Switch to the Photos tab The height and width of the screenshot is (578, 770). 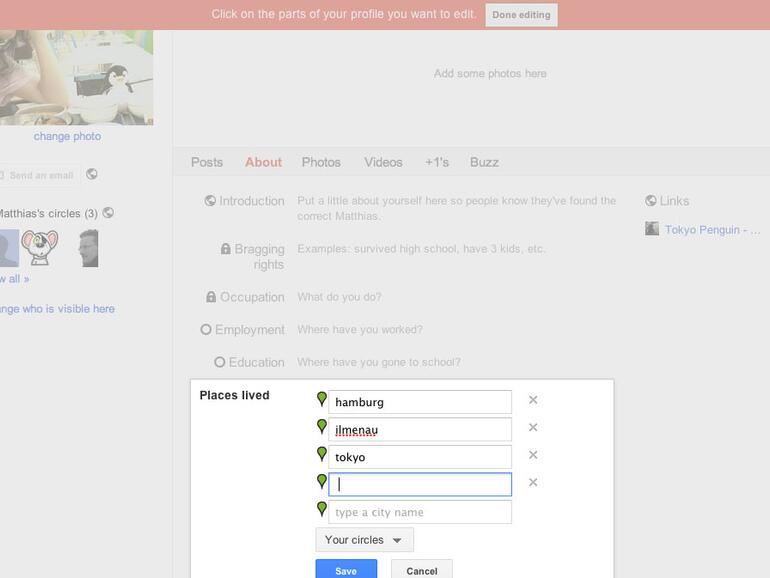[x=321, y=162]
